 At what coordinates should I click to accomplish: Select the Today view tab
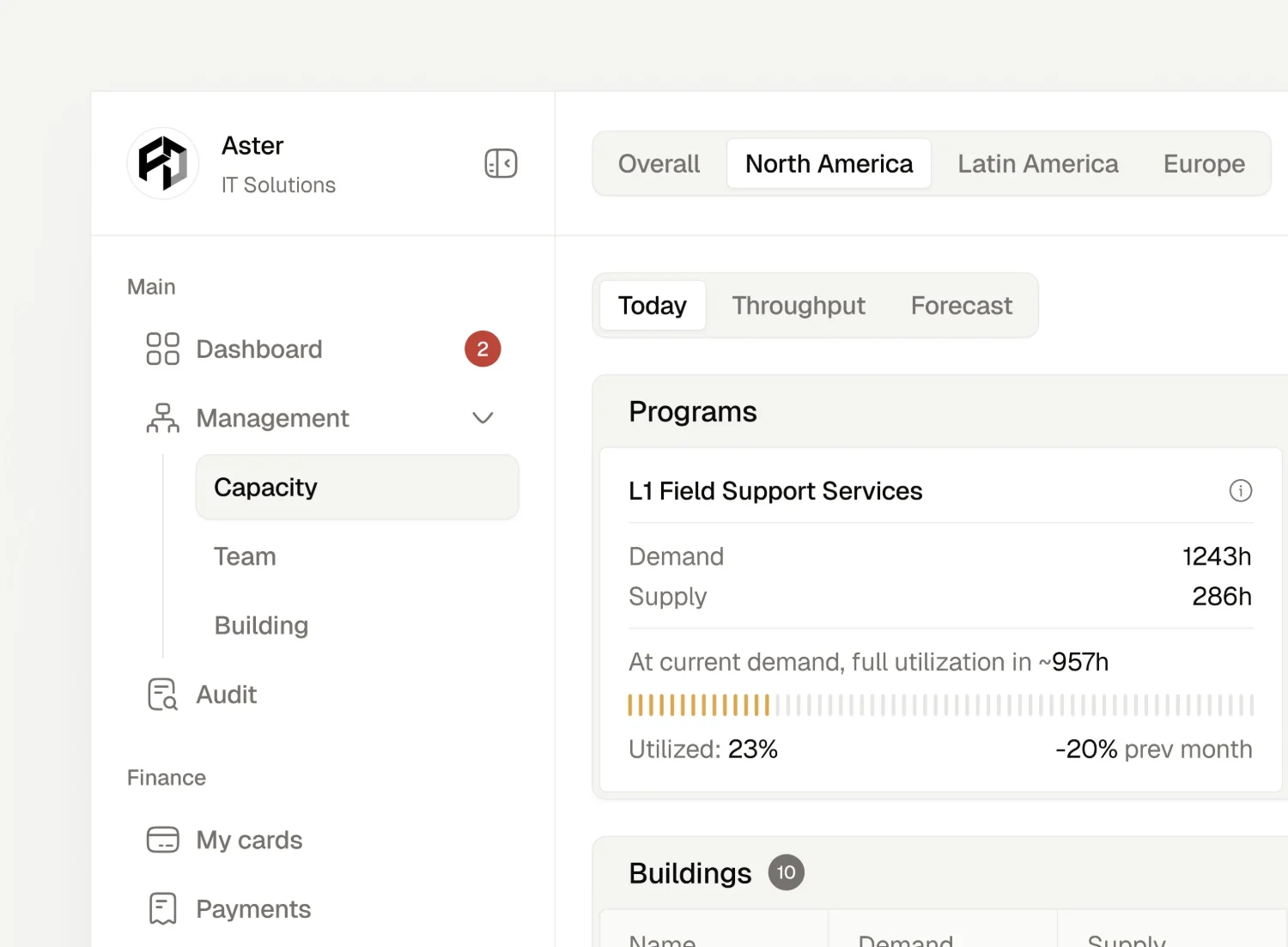coord(653,306)
